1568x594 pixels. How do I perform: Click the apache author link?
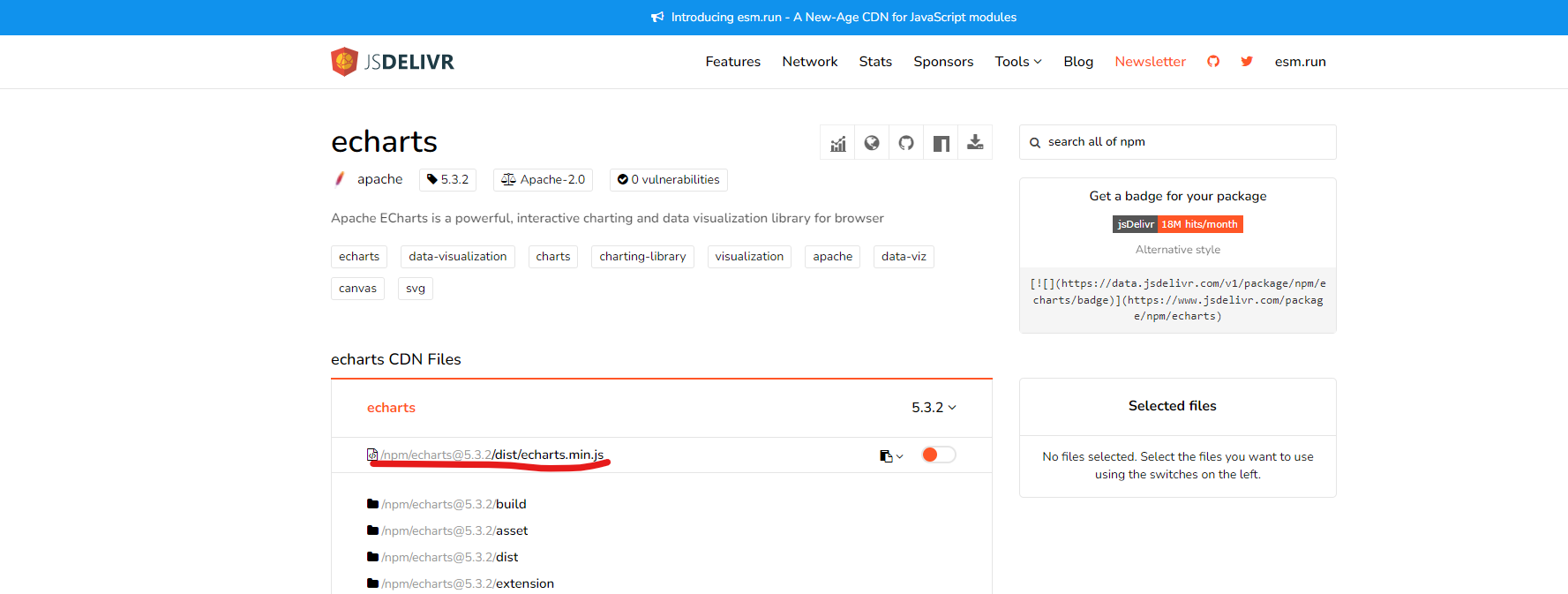379,179
